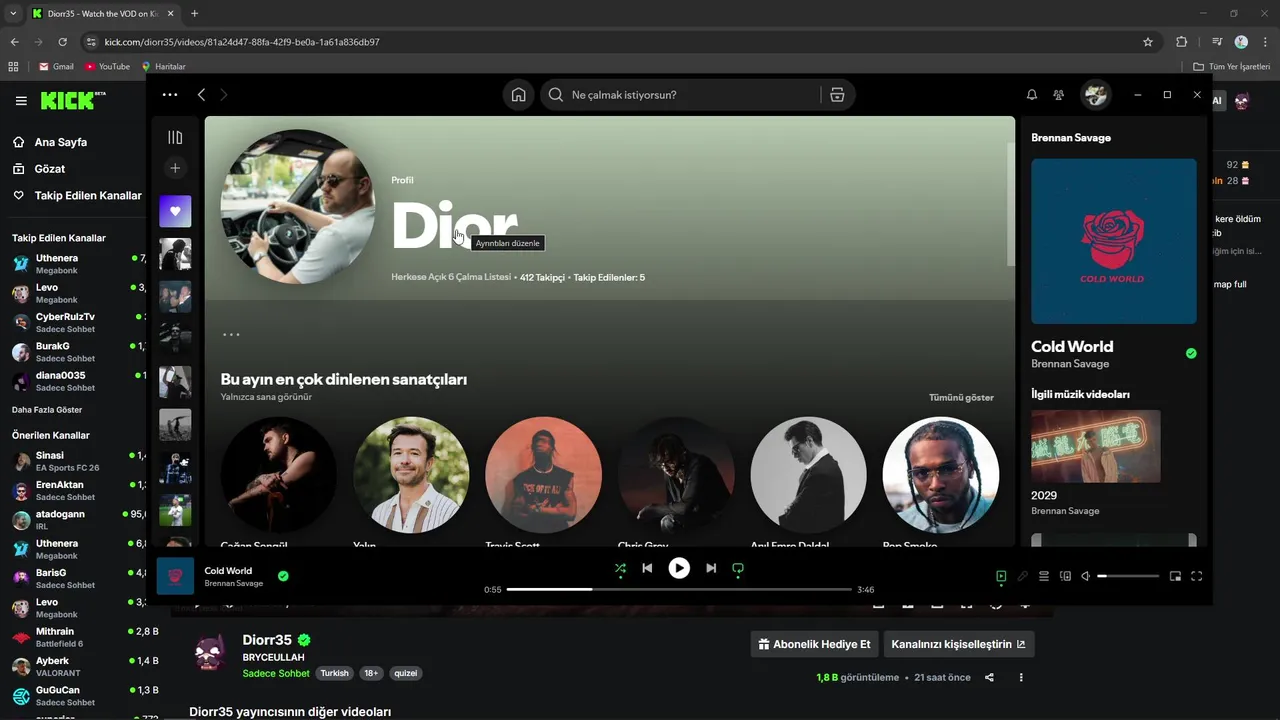Viewport: 1280px width, 720px height.
Task: Open the Takip Edilenler: 5 link
Action: [609, 277]
